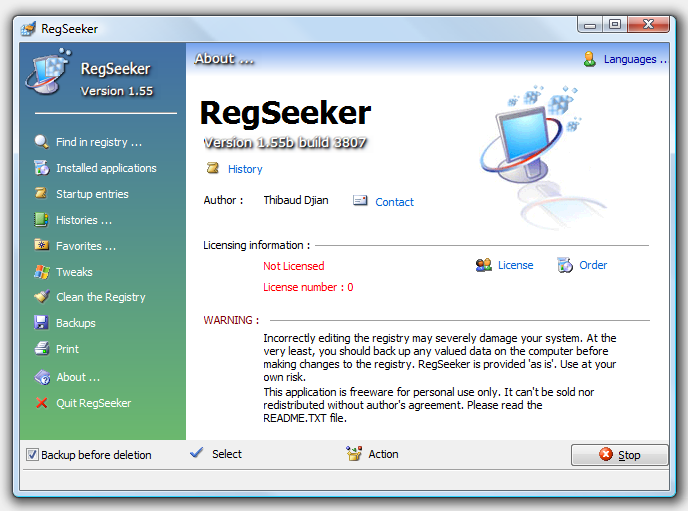The width and height of the screenshot is (688, 511).
Task: Select About in sidebar
Action: (78, 377)
